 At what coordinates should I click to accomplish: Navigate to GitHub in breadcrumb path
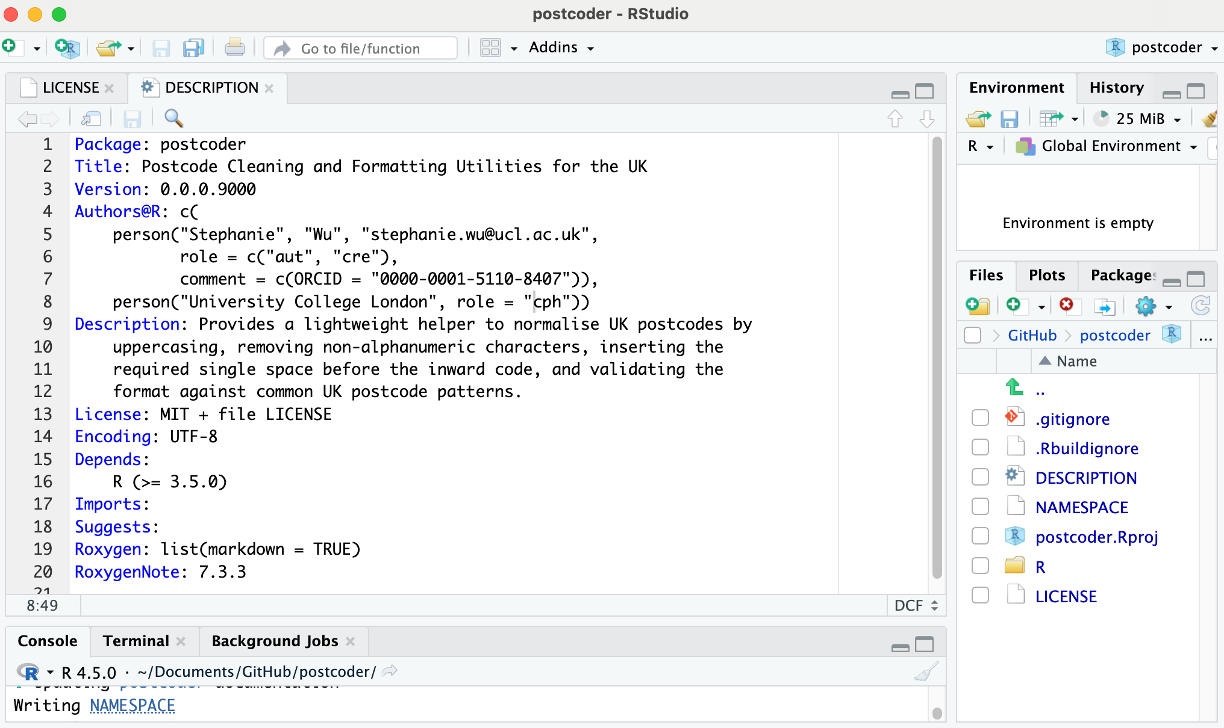pyautogui.click(x=1032, y=336)
